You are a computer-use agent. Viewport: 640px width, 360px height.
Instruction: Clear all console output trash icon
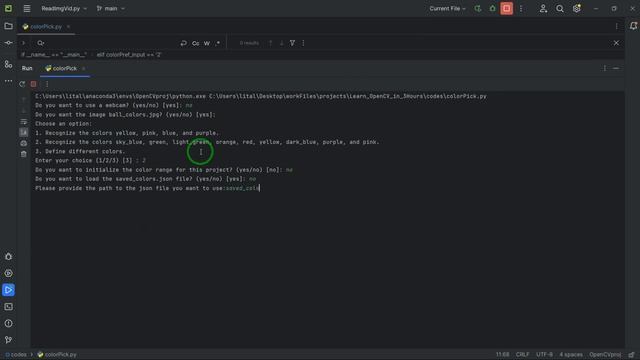point(24,154)
